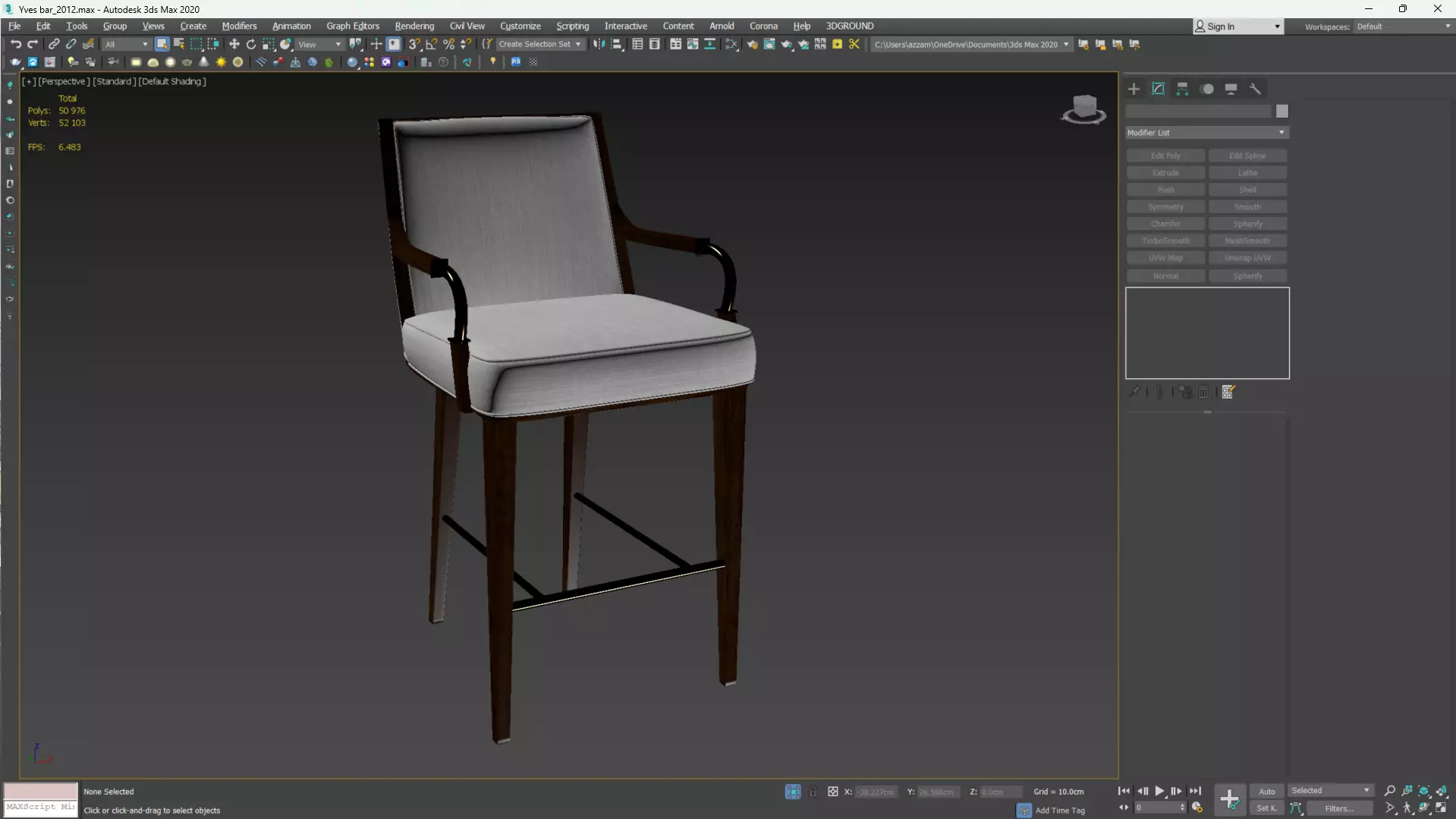The width and height of the screenshot is (1456, 819).
Task: Click the Align tool icon
Action: pos(617,44)
